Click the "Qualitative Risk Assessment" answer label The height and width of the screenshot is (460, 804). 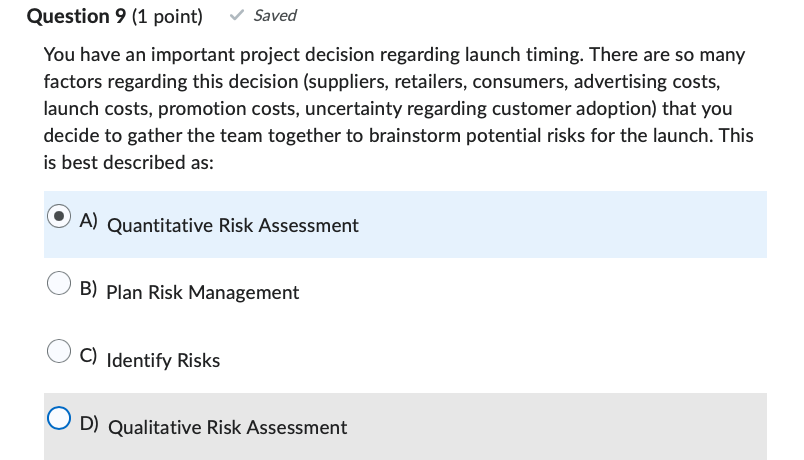click(x=227, y=428)
